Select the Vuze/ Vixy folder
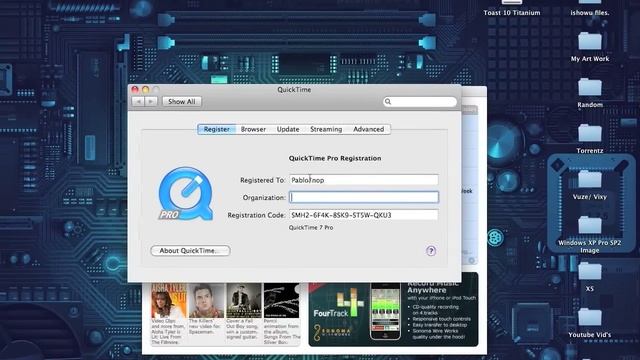This screenshot has height=360, width=640. [x=590, y=184]
